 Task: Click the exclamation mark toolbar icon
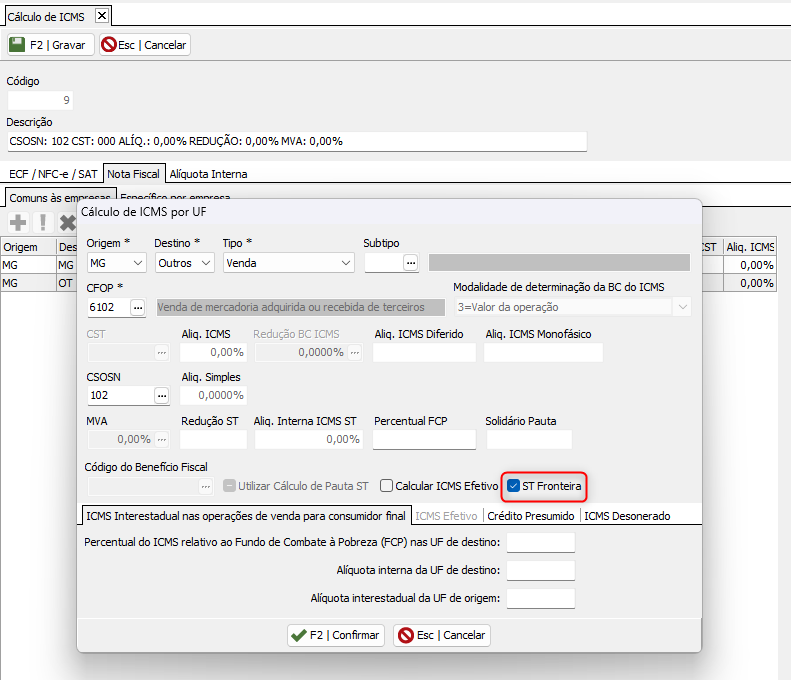[43, 222]
